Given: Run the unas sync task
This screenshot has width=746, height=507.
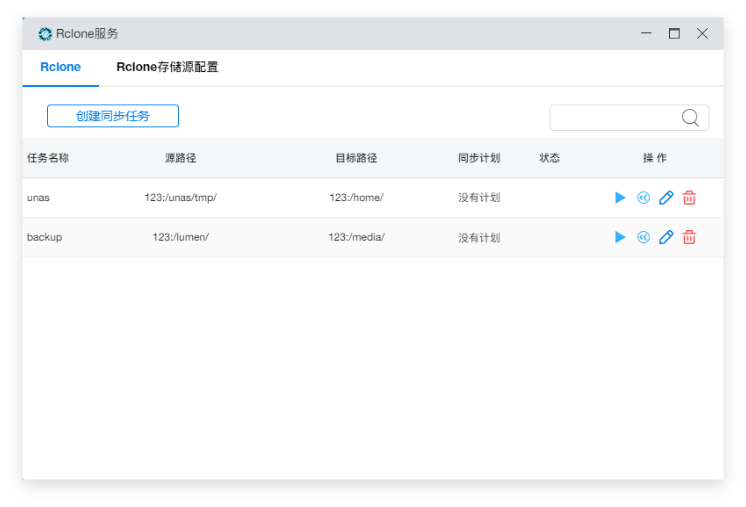Looking at the screenshot, I should pyautogui.click(x=619, y=197).
